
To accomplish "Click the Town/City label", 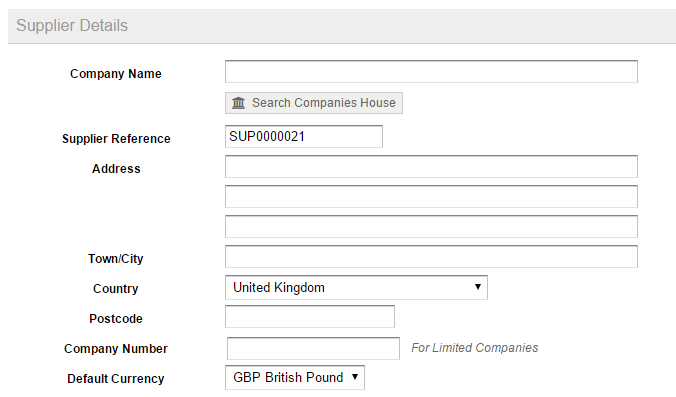I will point(116,259).
